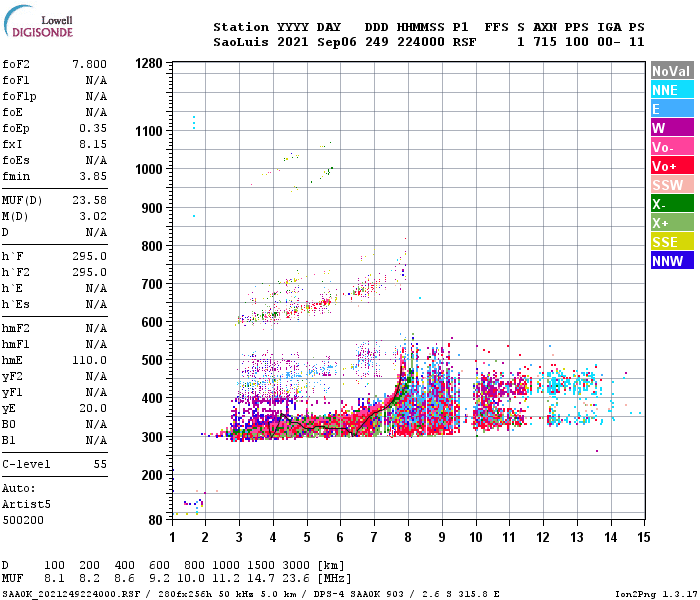Click the hmF2 N/A value
This screenshot has width=700, height=600.
point(96,328)
